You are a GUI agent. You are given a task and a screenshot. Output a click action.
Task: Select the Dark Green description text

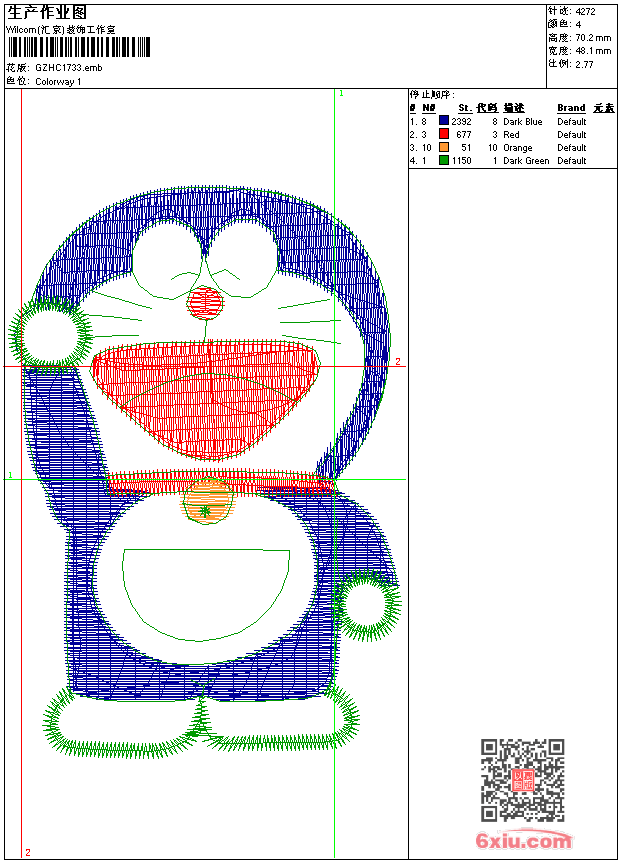point(526,161)
